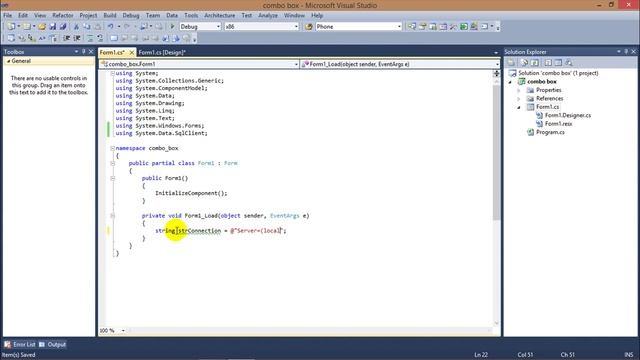
Task: Click the View Code icon in Solution Explorer
Action: click(548, 62)
